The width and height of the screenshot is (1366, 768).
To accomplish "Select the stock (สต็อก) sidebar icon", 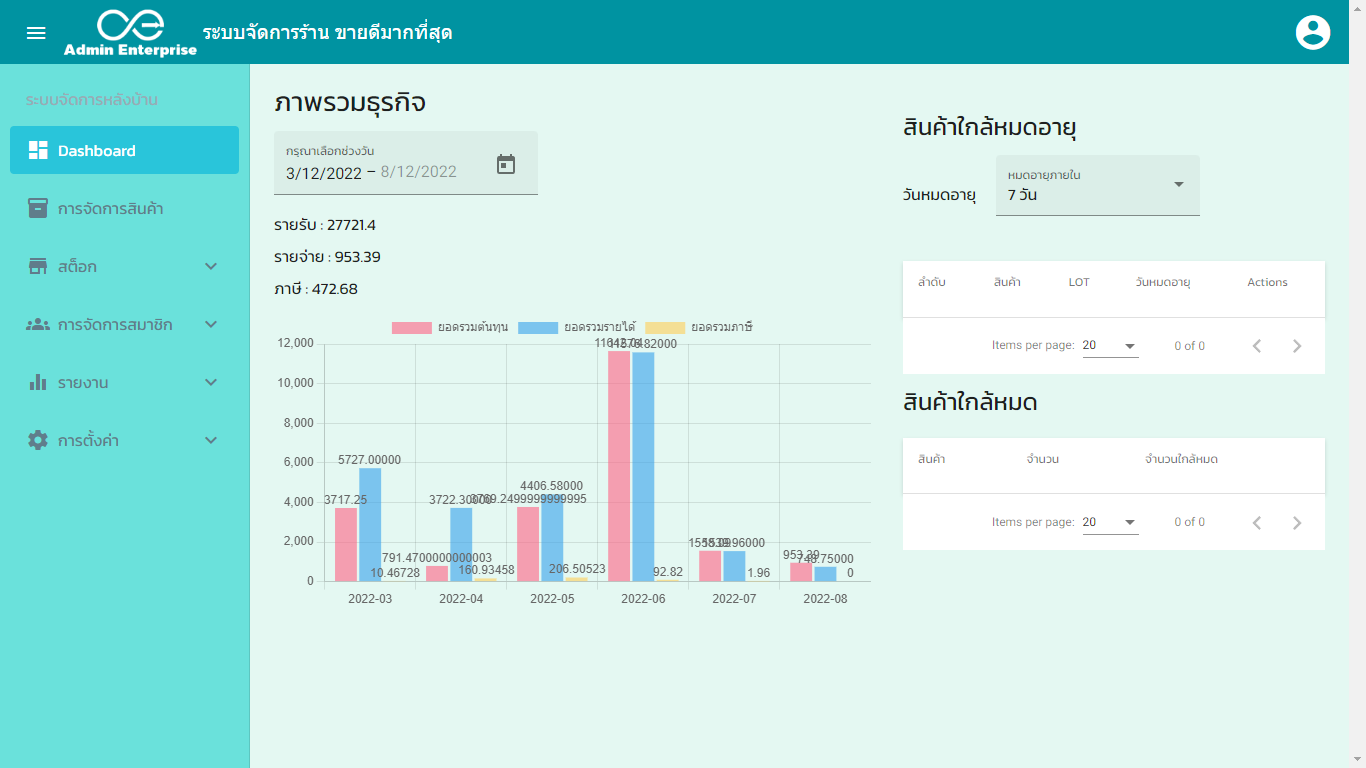I will click(x=40, y=266).
